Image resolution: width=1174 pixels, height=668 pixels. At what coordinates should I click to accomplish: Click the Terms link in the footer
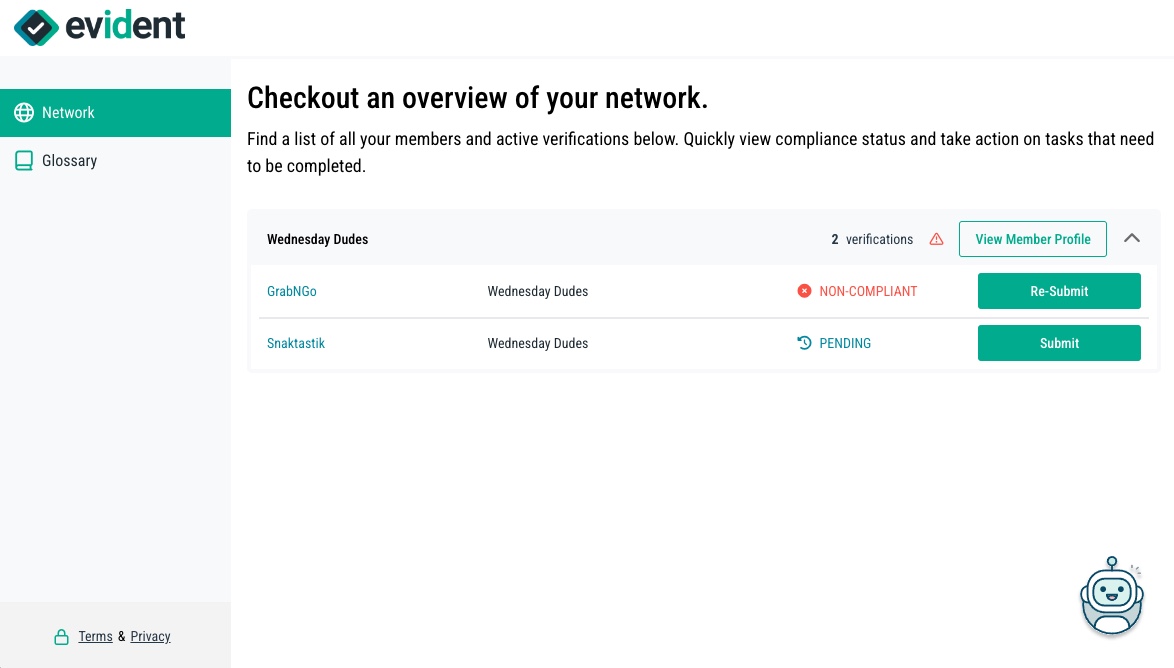click(95, 636)
